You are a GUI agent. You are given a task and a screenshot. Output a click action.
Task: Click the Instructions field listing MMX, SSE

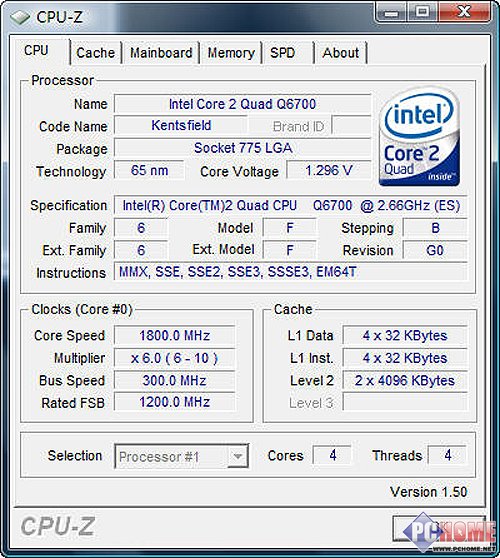coord(290,272)
